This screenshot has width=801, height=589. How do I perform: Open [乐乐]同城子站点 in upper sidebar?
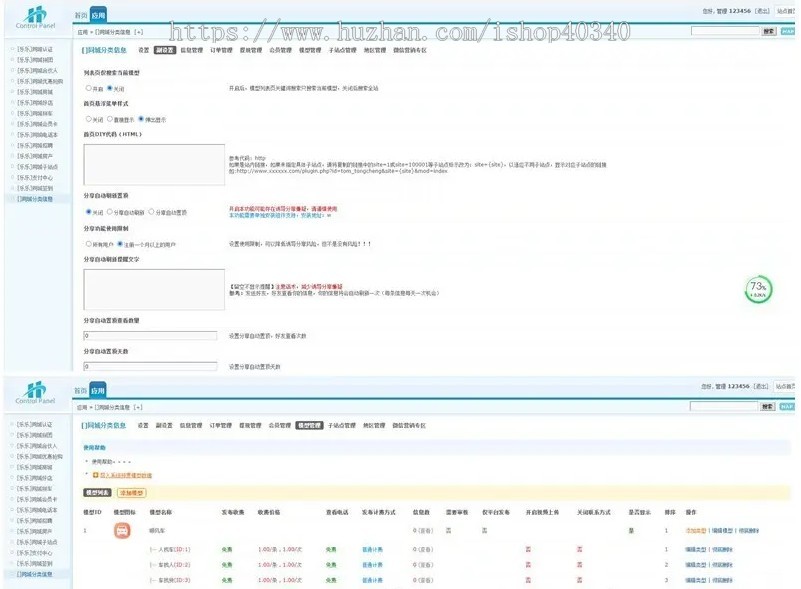[37, 167]
